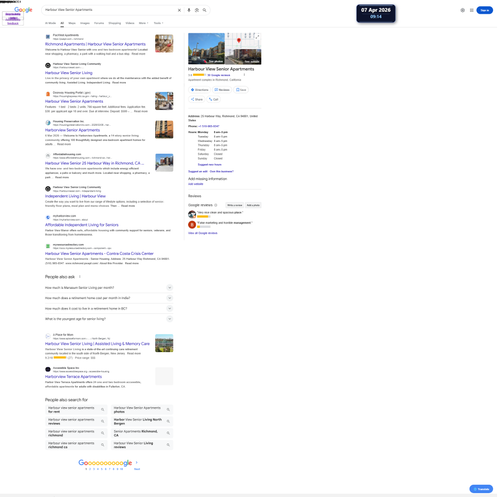
Task: Click the Write a review button
Action: pyautogui.click(x=235, y=205)
